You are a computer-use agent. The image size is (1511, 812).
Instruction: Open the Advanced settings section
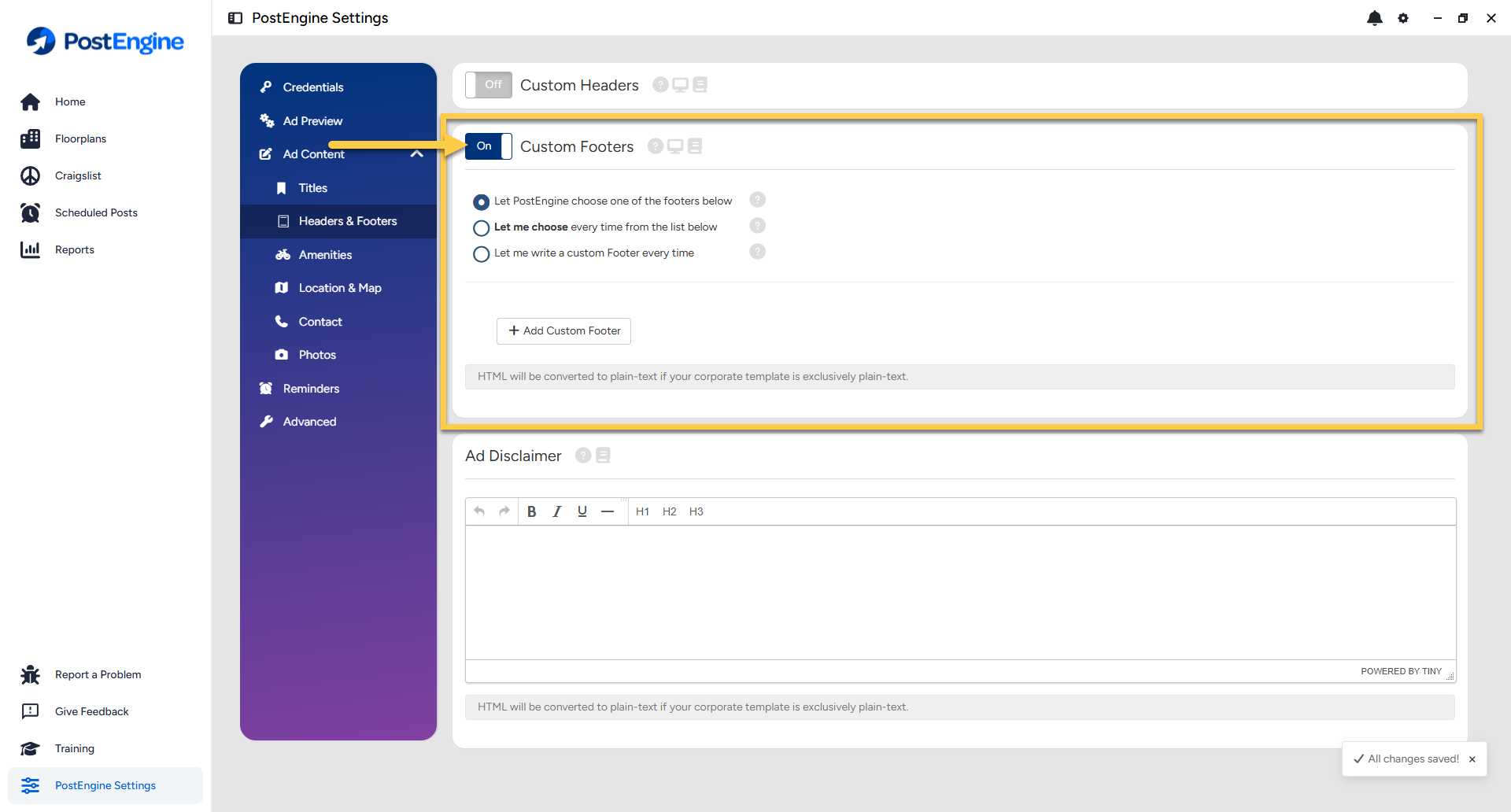(x=338, y=422)
